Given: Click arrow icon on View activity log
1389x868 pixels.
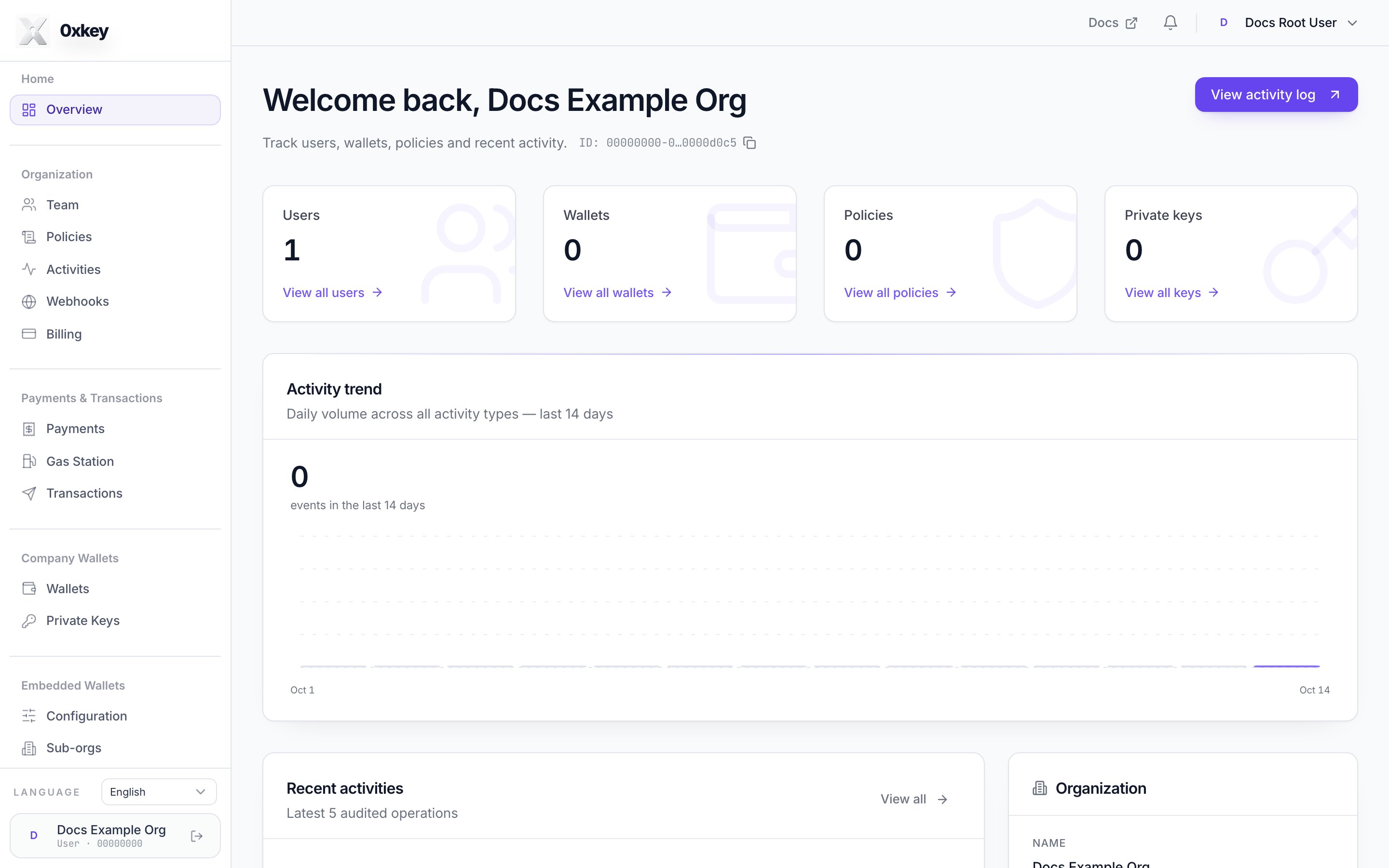Looking at the screenshot, I should [x=1335, y=95].
